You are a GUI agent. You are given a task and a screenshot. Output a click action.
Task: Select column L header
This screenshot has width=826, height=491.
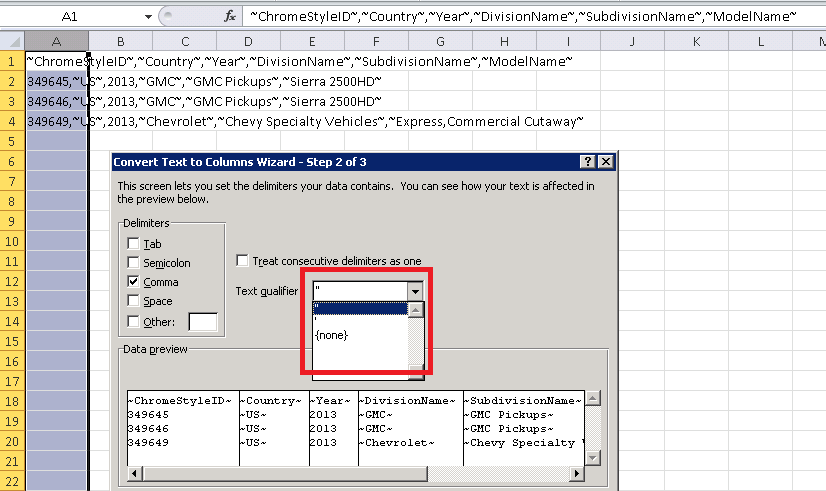761,41
